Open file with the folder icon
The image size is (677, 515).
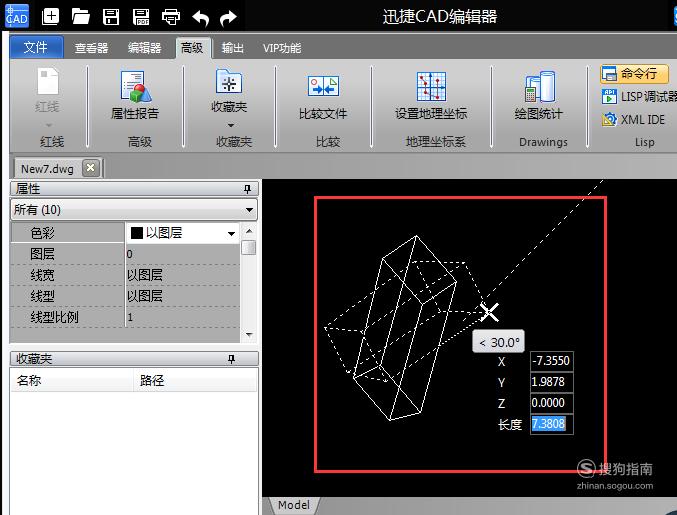tap(80, 17)
